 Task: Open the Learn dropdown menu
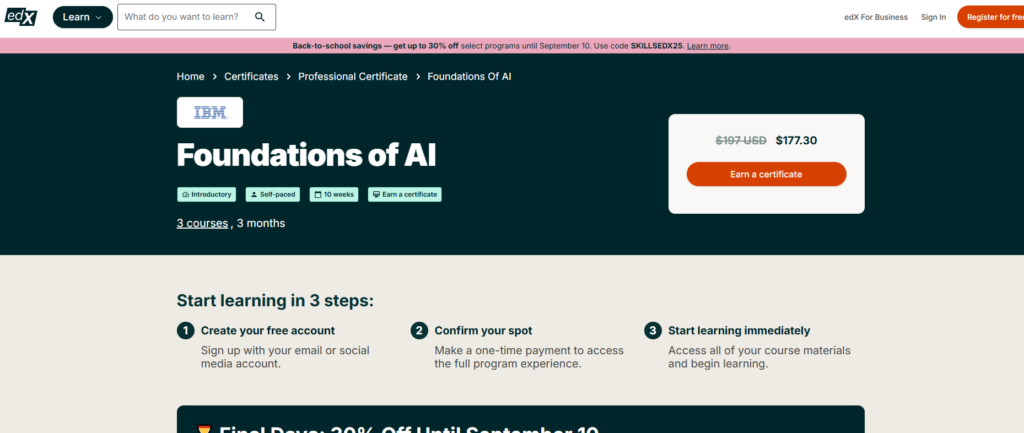tap(82, 17)
